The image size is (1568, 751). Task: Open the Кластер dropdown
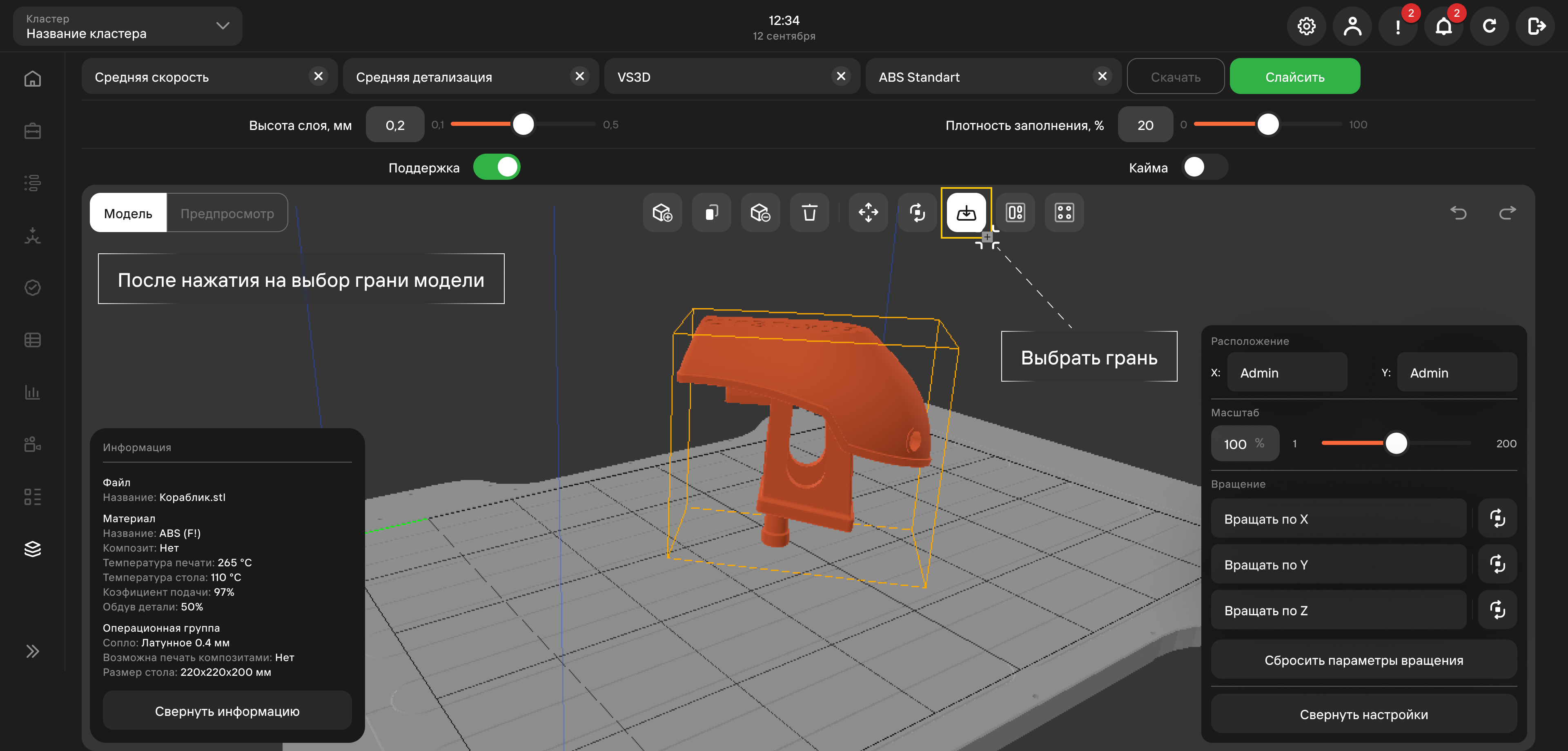[128, 26]
